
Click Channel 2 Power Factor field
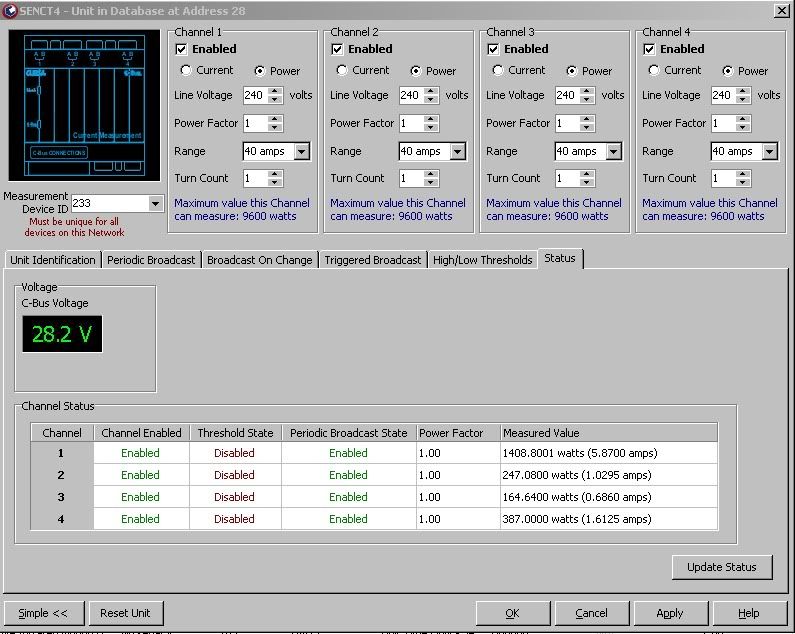(412, 123)
